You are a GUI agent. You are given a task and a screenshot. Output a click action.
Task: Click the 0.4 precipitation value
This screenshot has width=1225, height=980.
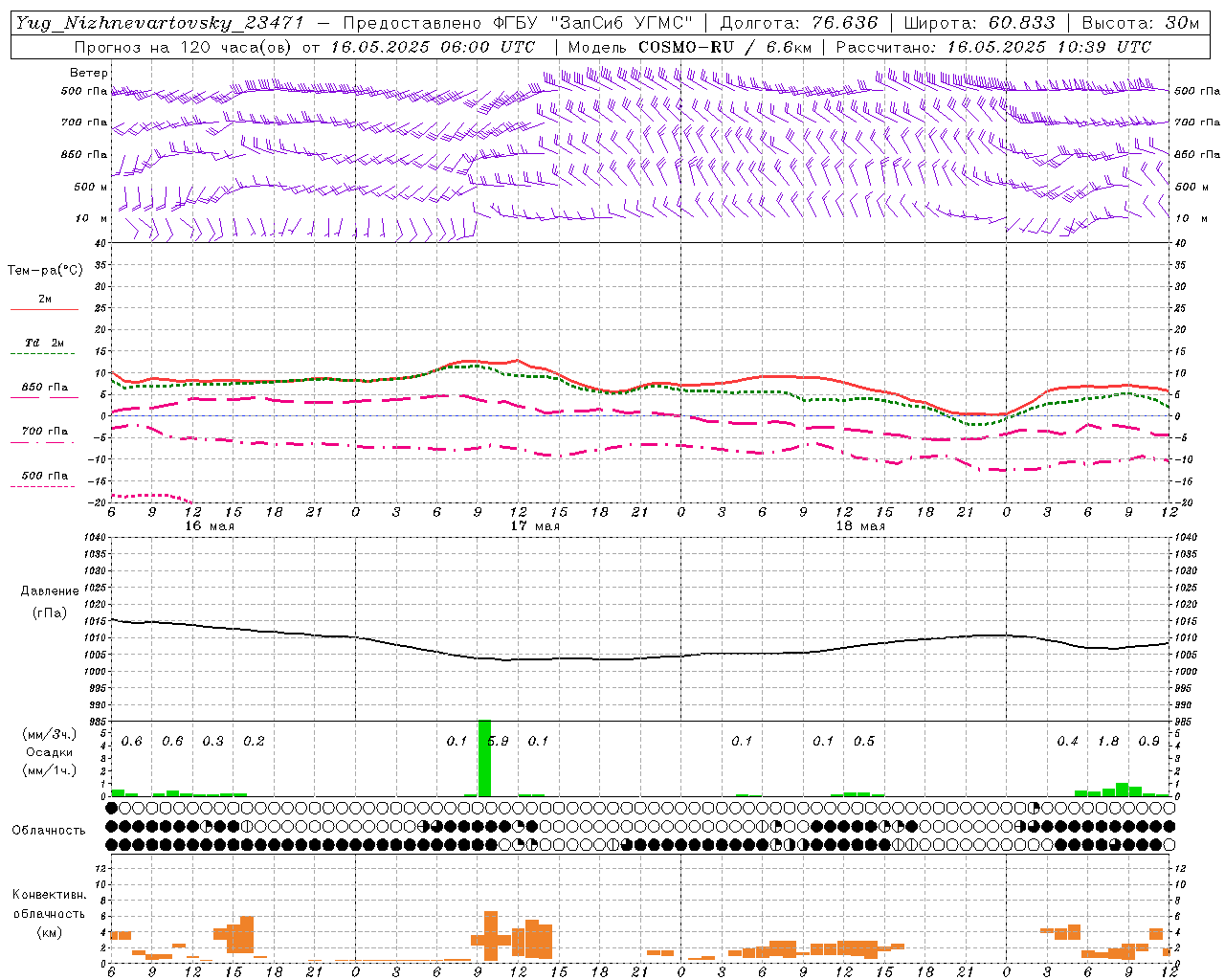point(1068,742)
